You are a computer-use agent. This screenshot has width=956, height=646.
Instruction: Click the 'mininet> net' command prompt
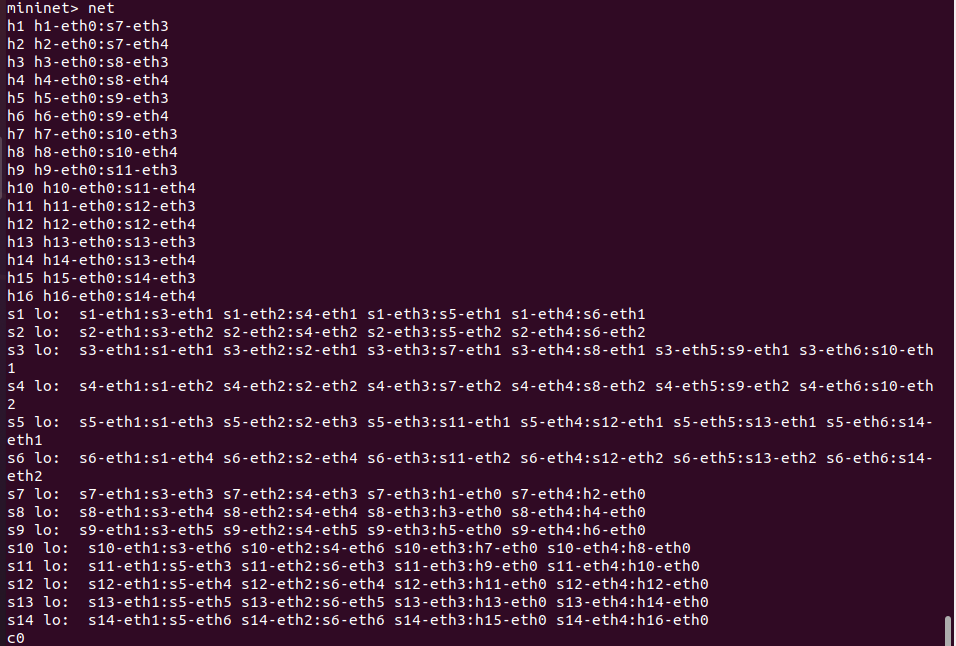click(60, 8)
